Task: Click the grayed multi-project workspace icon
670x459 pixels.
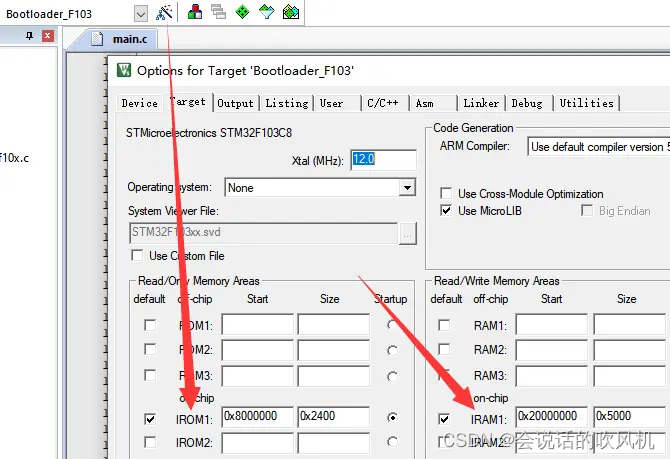Action: 218,12
